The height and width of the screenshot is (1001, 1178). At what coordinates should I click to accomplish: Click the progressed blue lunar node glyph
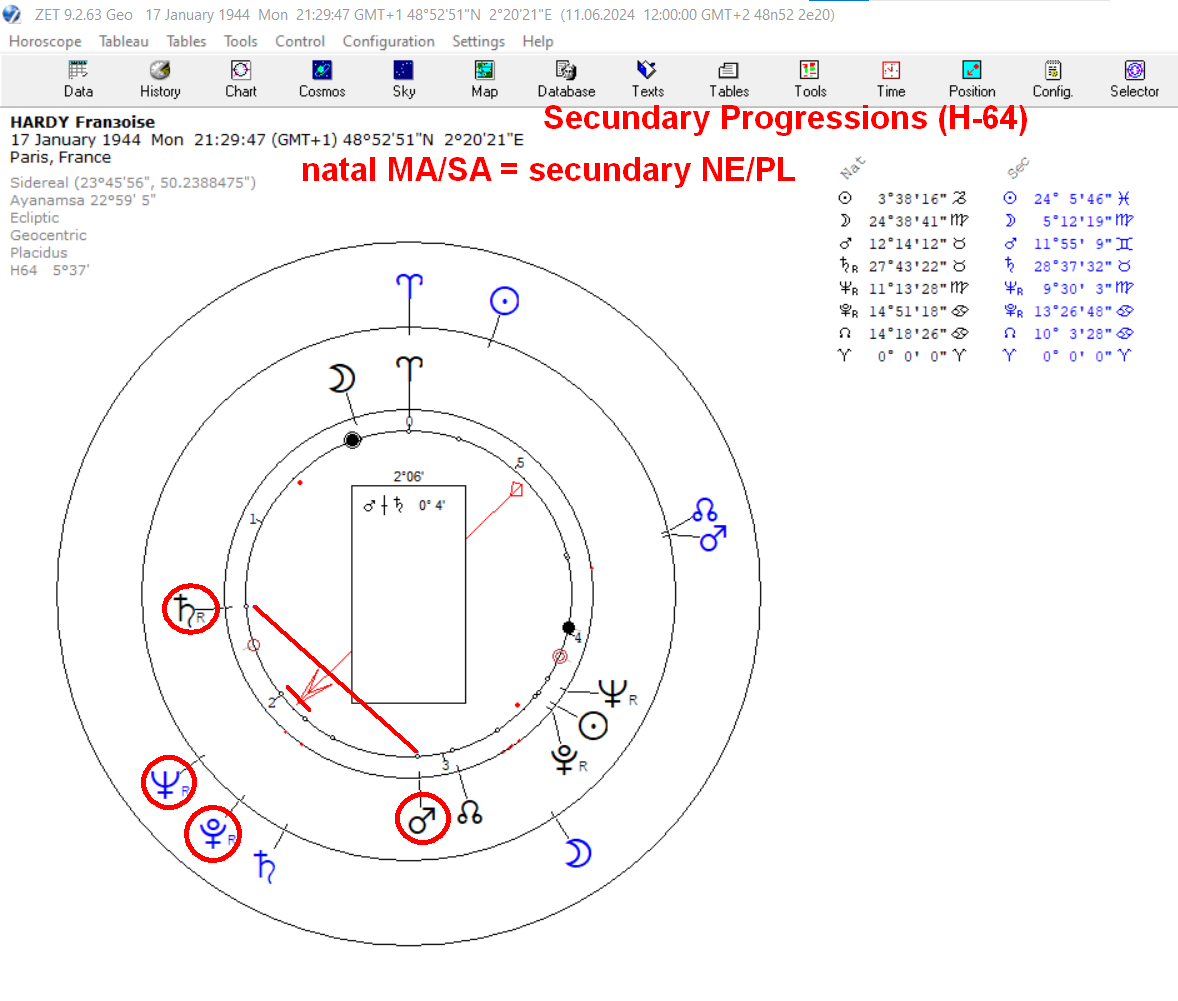(x=705, y=510)
